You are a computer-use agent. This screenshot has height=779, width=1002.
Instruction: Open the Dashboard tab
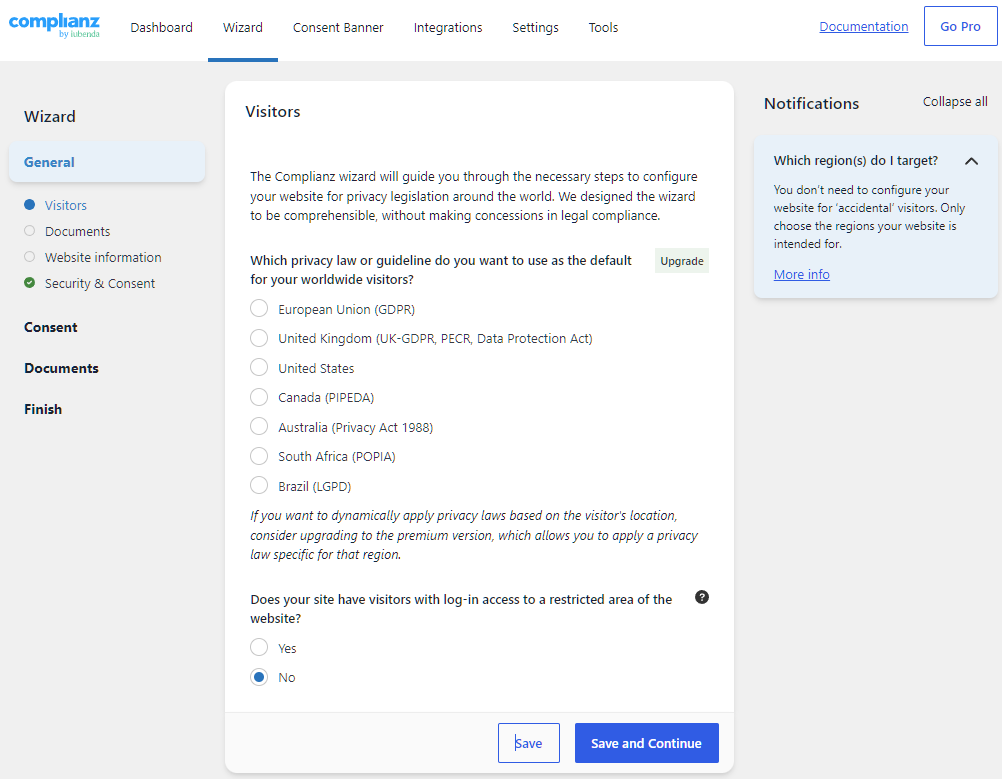(x=162, y=27)
